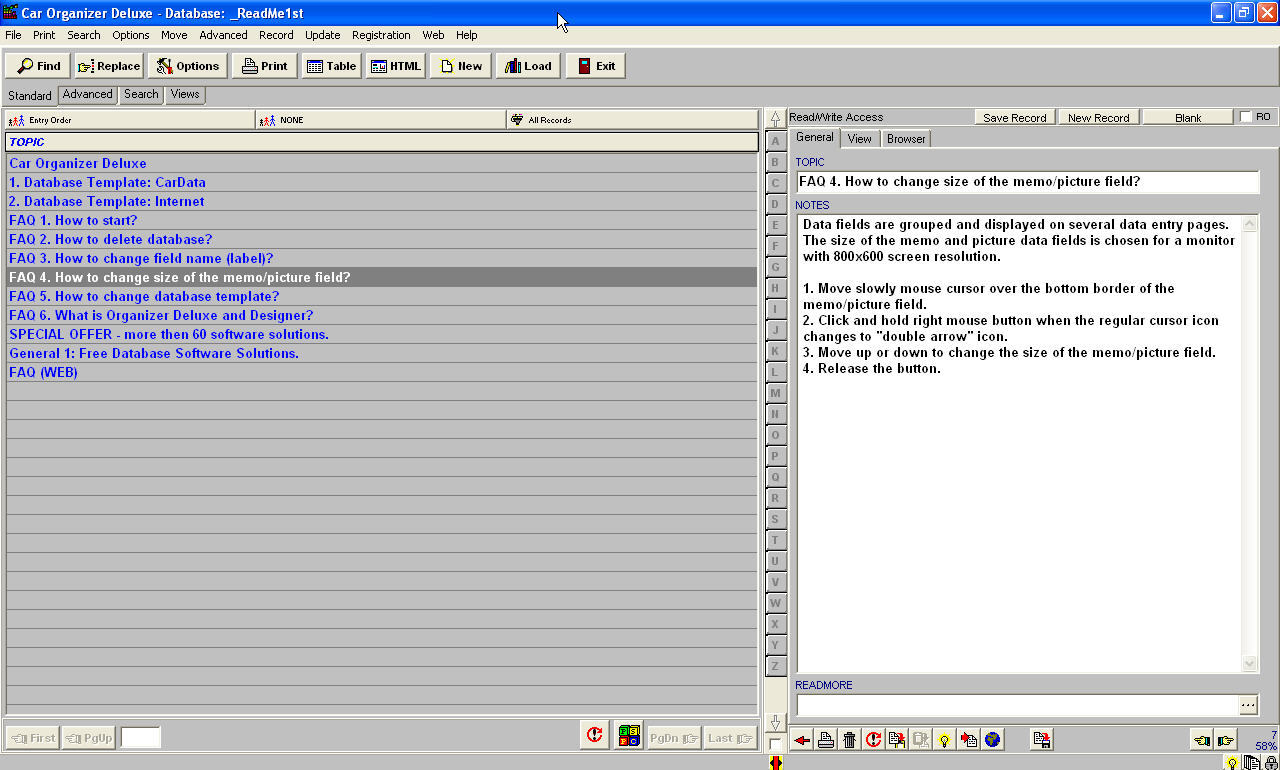Click the New Record button
Image resolution: width=1280 pixels, height=770 pixels.
pos(1099,117)
